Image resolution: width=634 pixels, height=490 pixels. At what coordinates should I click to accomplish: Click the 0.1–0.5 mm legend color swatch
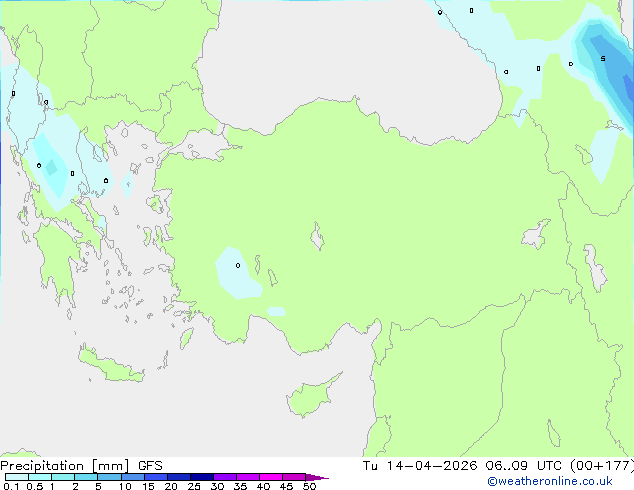point(17,477)
